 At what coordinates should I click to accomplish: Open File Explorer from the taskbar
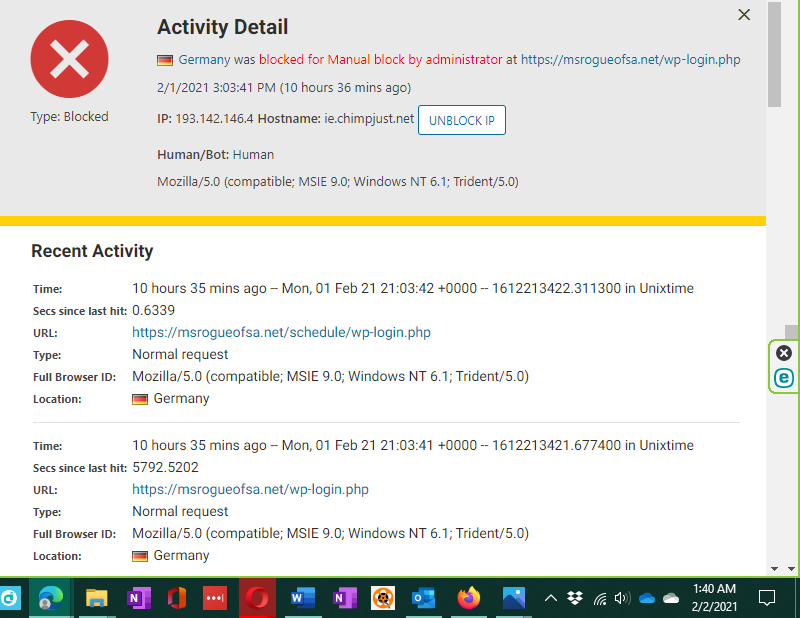coord(96,598)
